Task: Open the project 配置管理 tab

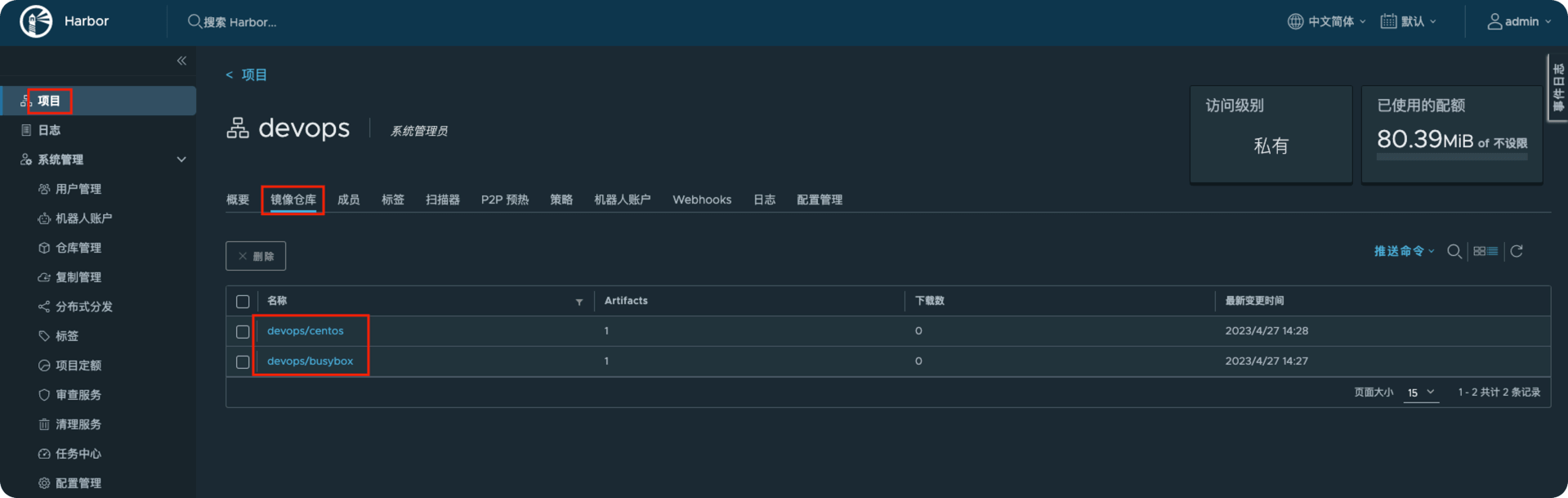Action: coord(820,200)
